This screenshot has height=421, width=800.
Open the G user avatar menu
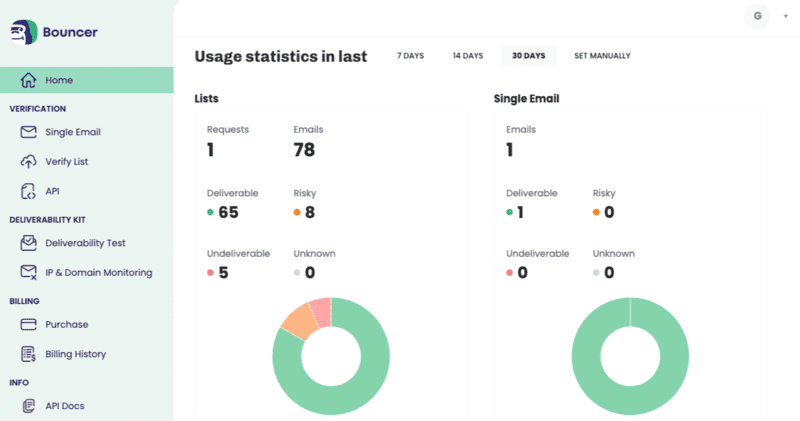(757, 16)
